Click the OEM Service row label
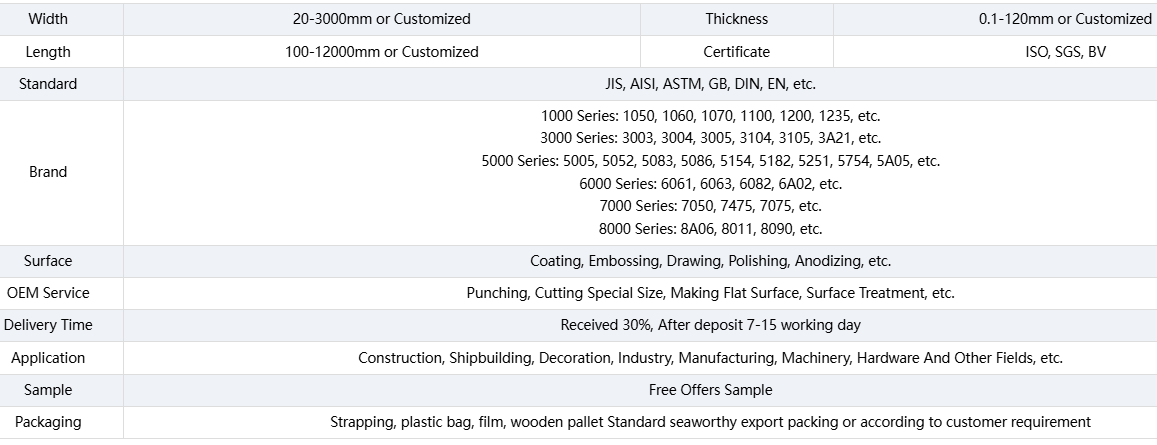The image size is (1157, 445). click(x=47, y=293)
